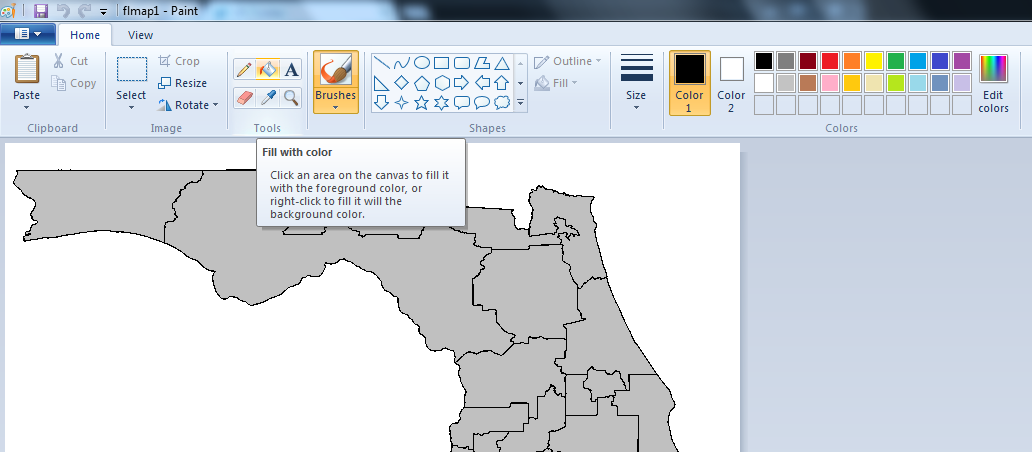The image size is (1032, 452).
Task: Click the Cut button
Action: (x=70, y=61)
